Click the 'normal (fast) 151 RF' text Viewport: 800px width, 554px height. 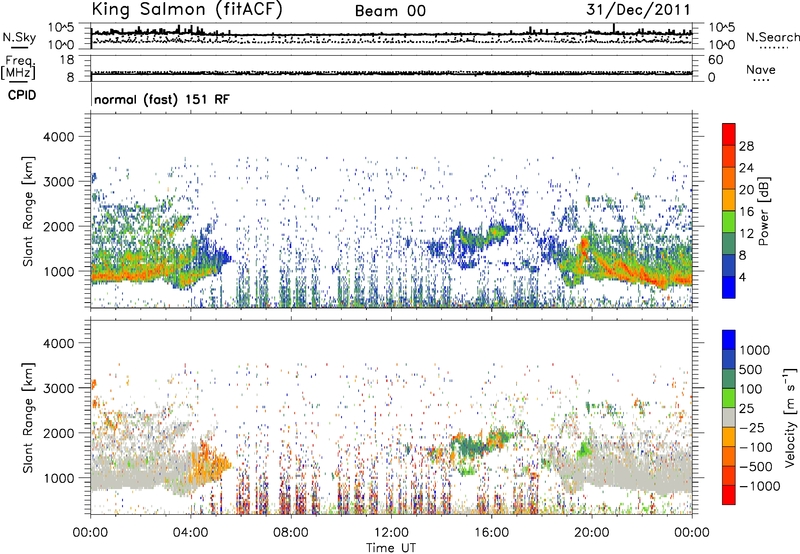[x=162, y=99]
